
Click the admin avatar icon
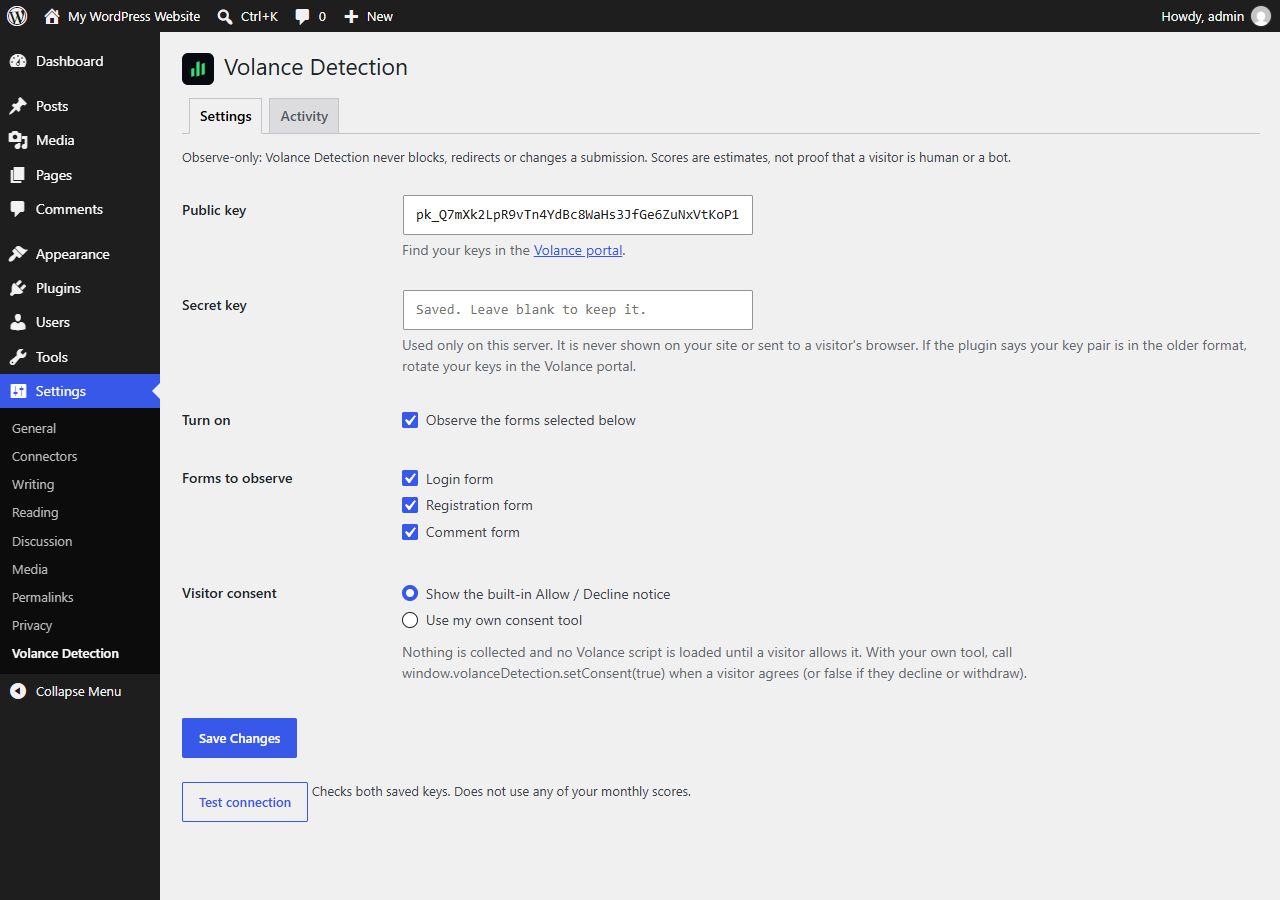pyautogui.click(x=1261, y=16)
